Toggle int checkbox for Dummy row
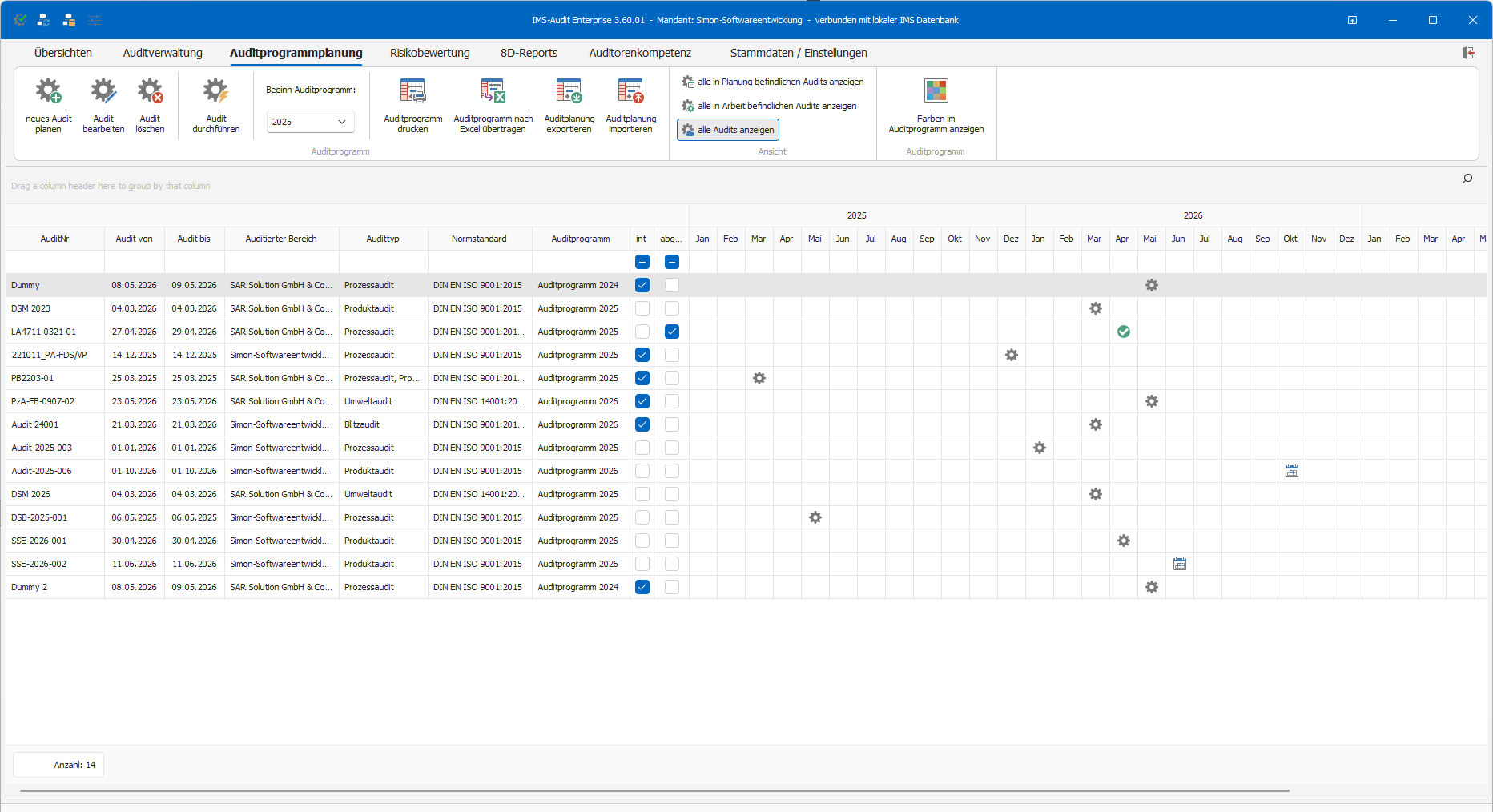The height and width of the screenshot is (812, 1493). pyautogui.click(x=642, y=285)
